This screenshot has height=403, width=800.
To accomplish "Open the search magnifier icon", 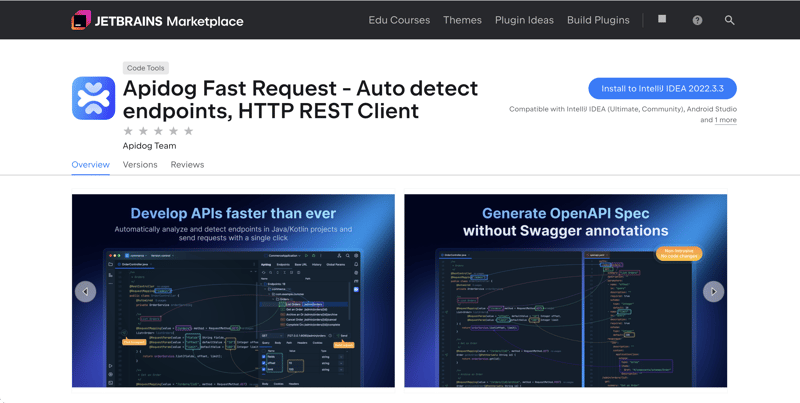I will pyautogui.click(x=729, y=20).
